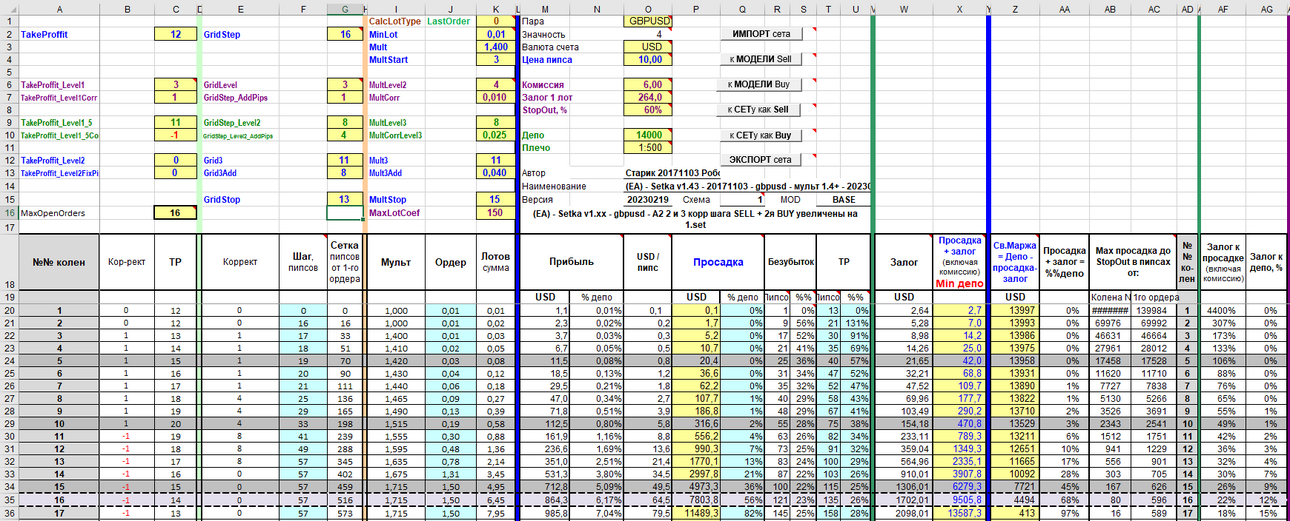Select the Grid3 value cell

345,160
